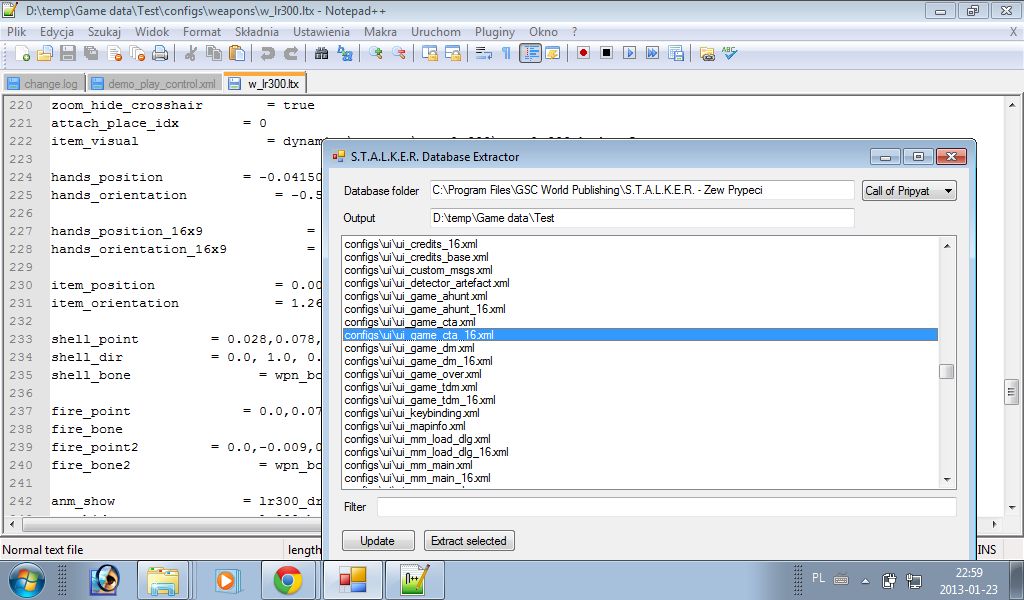Click the Open file toolbar icon
Screen dimensions: 1024x600
(44, 54)
